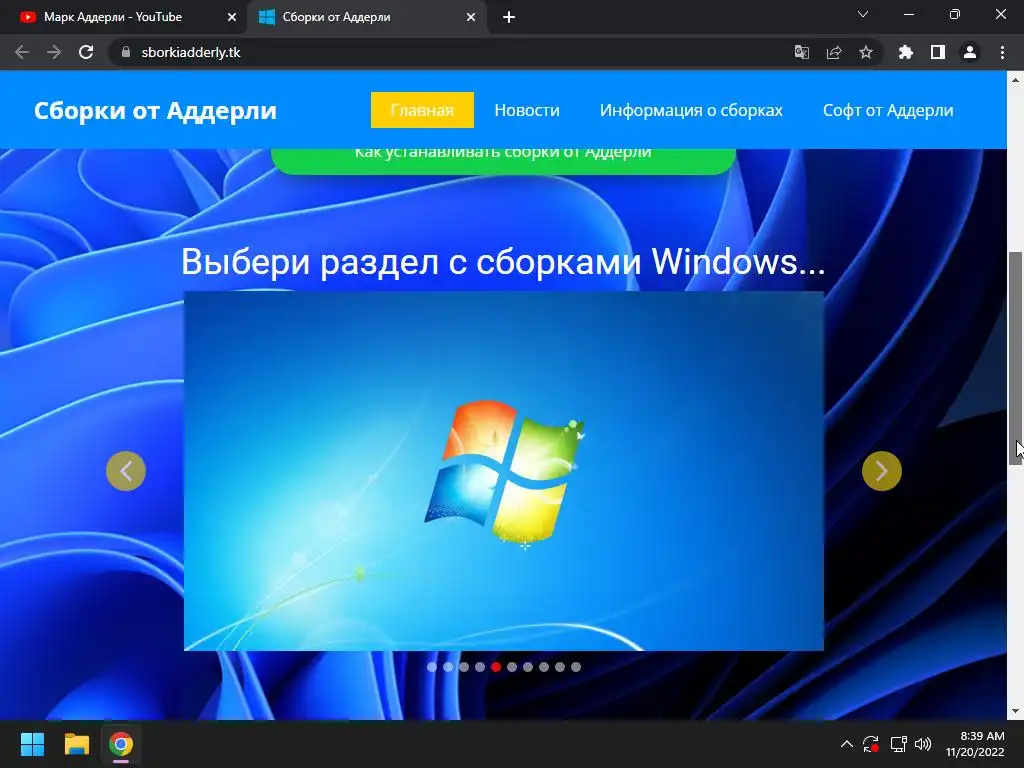
Task: Click the Chrome taskbar icon
Action: click(121, 744)
